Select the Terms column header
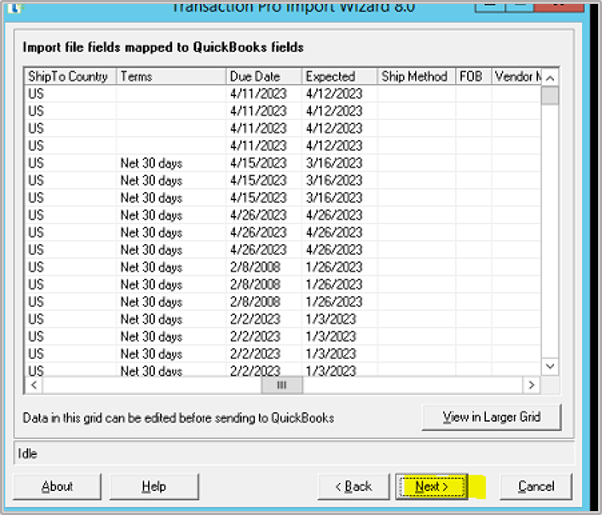Image resolution: width=602 pixels, height=516 pixels. pyautogui.click(x=171, y=76)
